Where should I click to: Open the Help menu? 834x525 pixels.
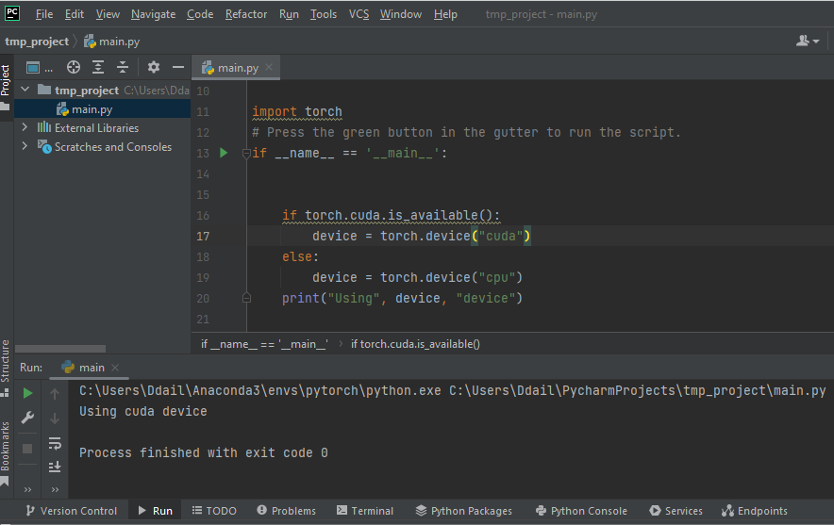click(445, 14)
